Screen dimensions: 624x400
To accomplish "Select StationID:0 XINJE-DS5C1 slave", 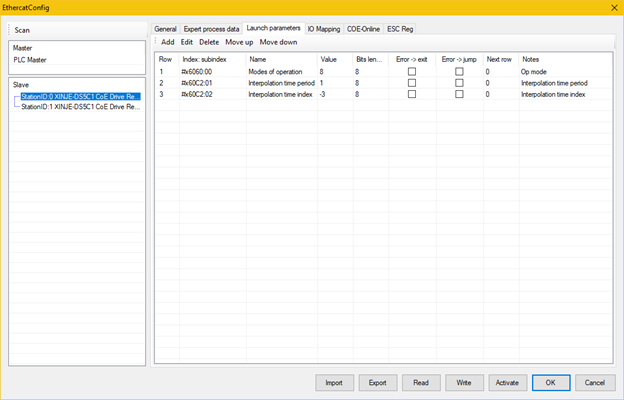I will coord(82,96).
